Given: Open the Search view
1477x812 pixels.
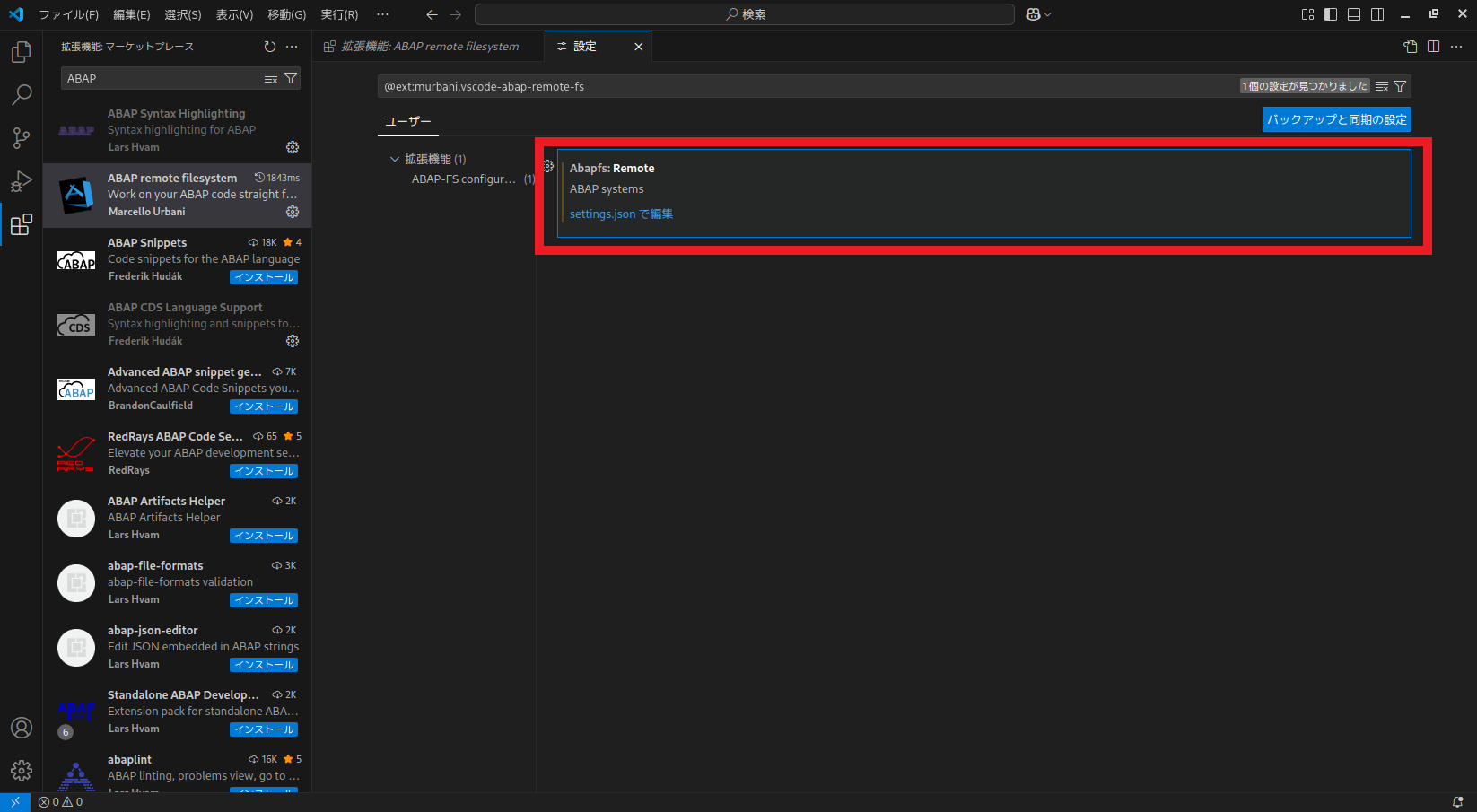Looking at the screenshot, I should pos(21,95).
